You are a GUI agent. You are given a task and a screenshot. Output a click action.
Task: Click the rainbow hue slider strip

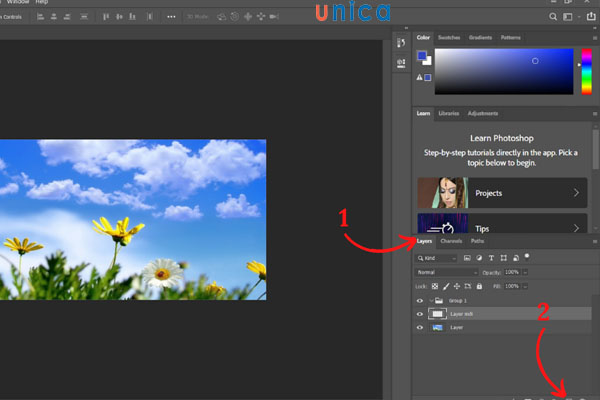point(585,72)
